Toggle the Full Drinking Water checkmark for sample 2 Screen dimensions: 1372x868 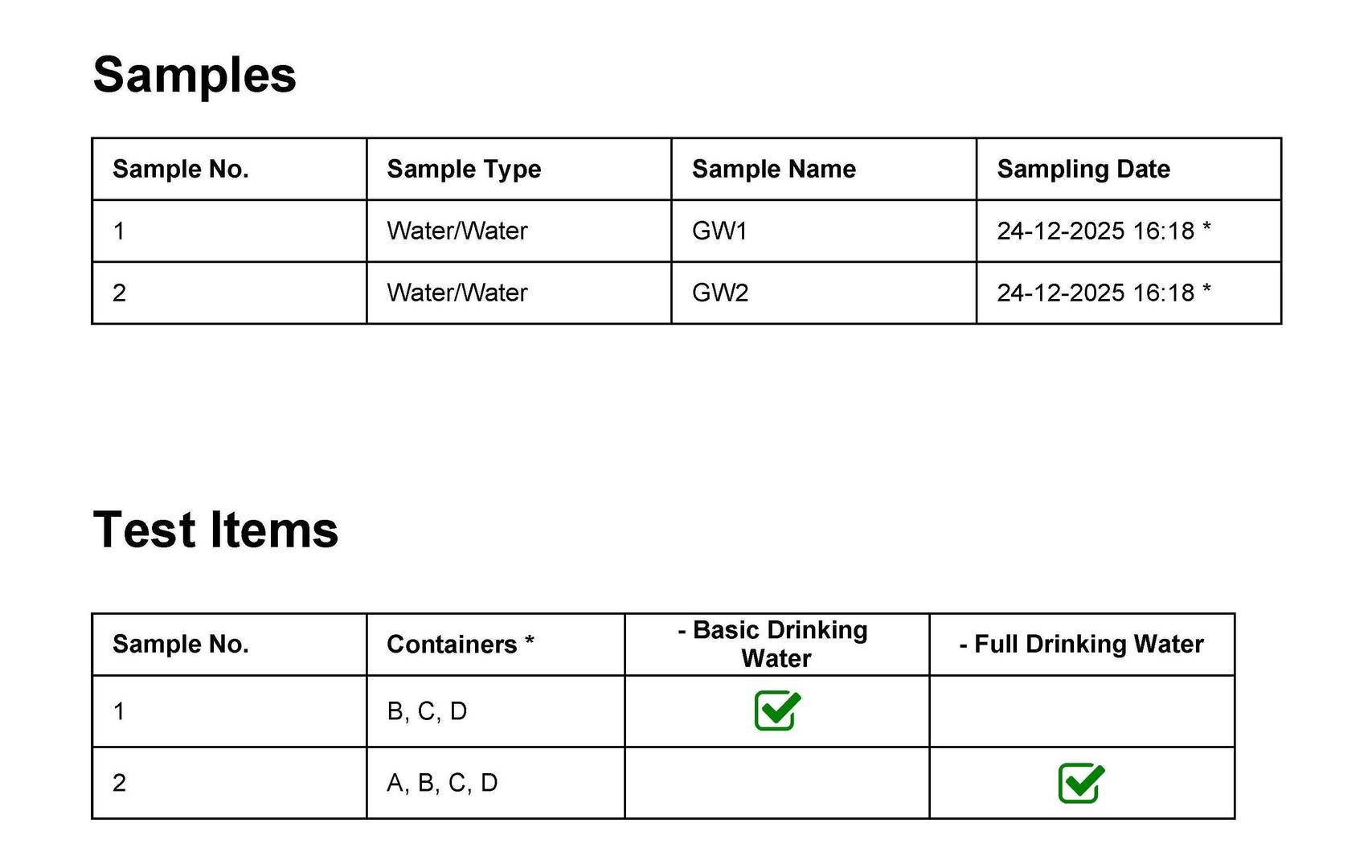[x=1081, y=783]
